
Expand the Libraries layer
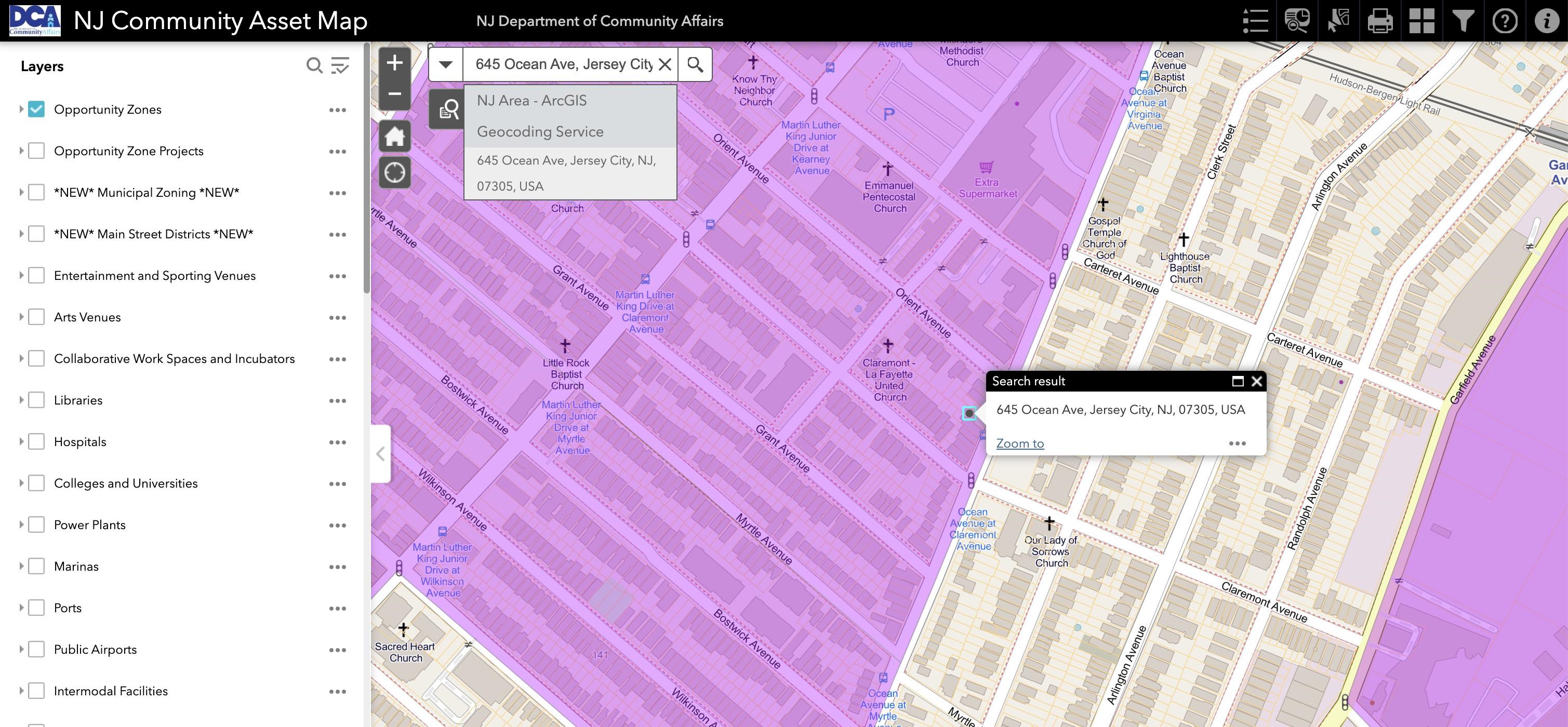(21, 400)
